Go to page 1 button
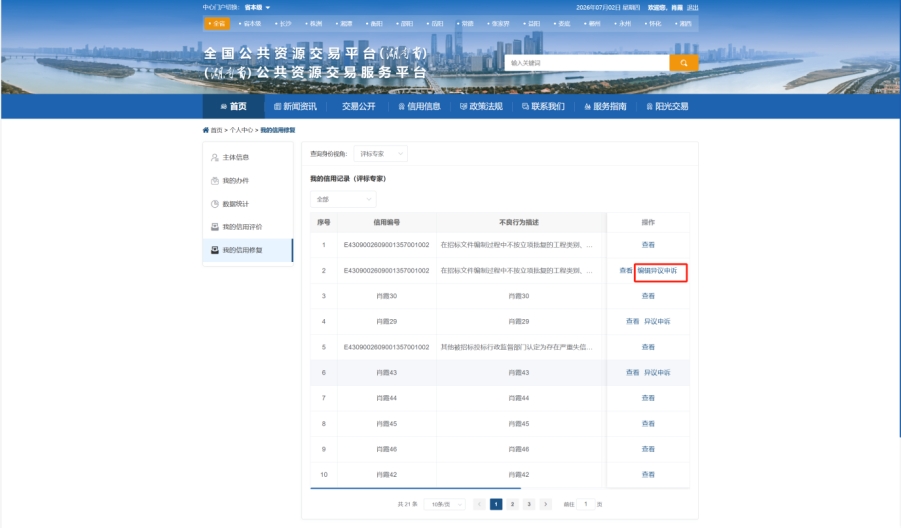Screen dimensions: 901x528 pos(496,504)
